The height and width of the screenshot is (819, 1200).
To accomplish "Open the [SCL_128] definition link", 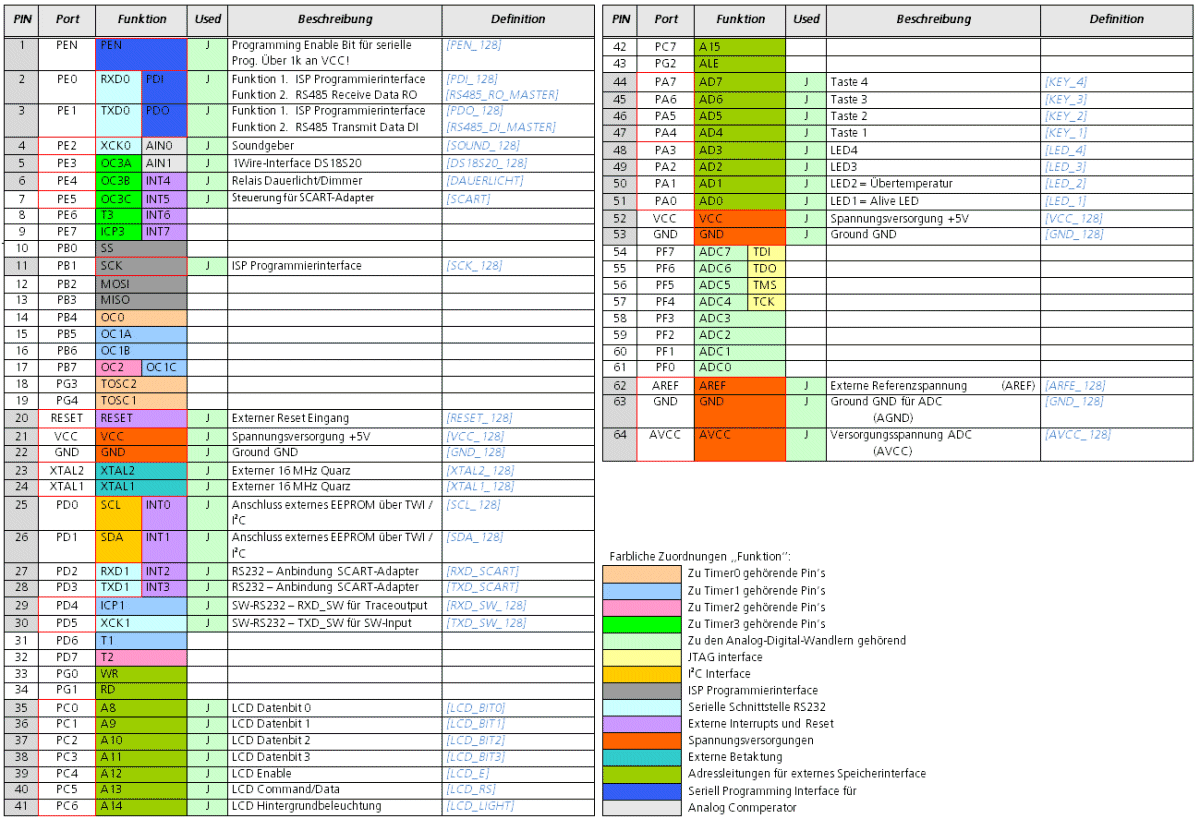I will (x=473, y=505).
